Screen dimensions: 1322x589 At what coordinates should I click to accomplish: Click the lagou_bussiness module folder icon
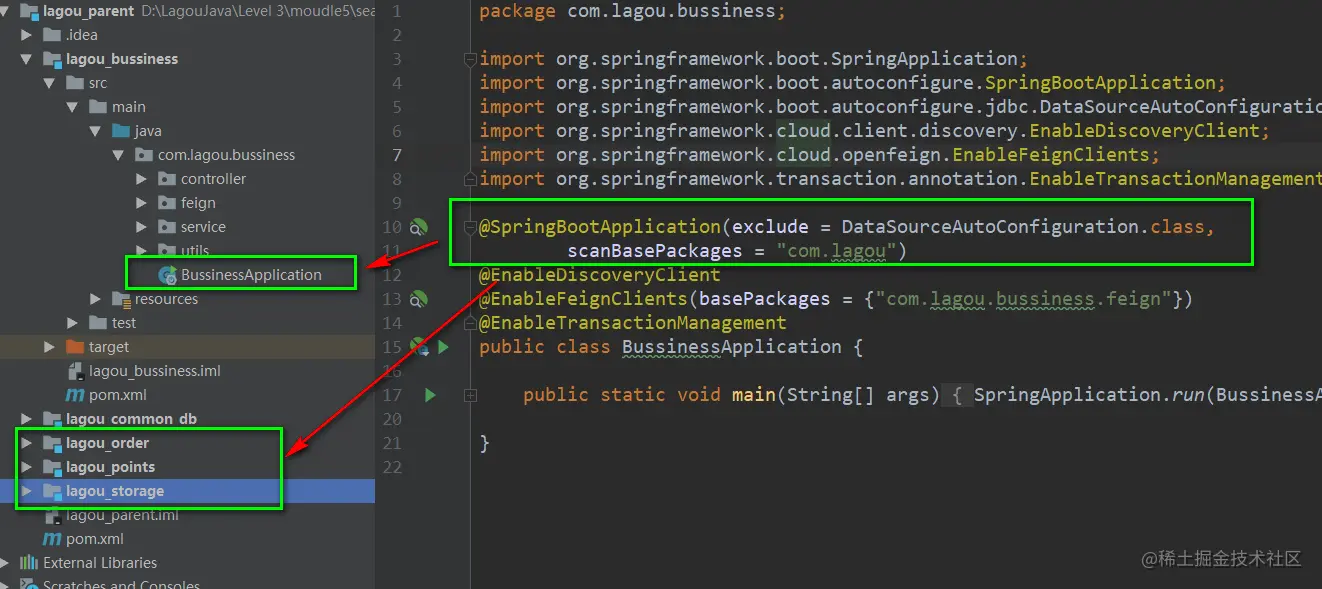pyautogui.click(x=52, y=59)
